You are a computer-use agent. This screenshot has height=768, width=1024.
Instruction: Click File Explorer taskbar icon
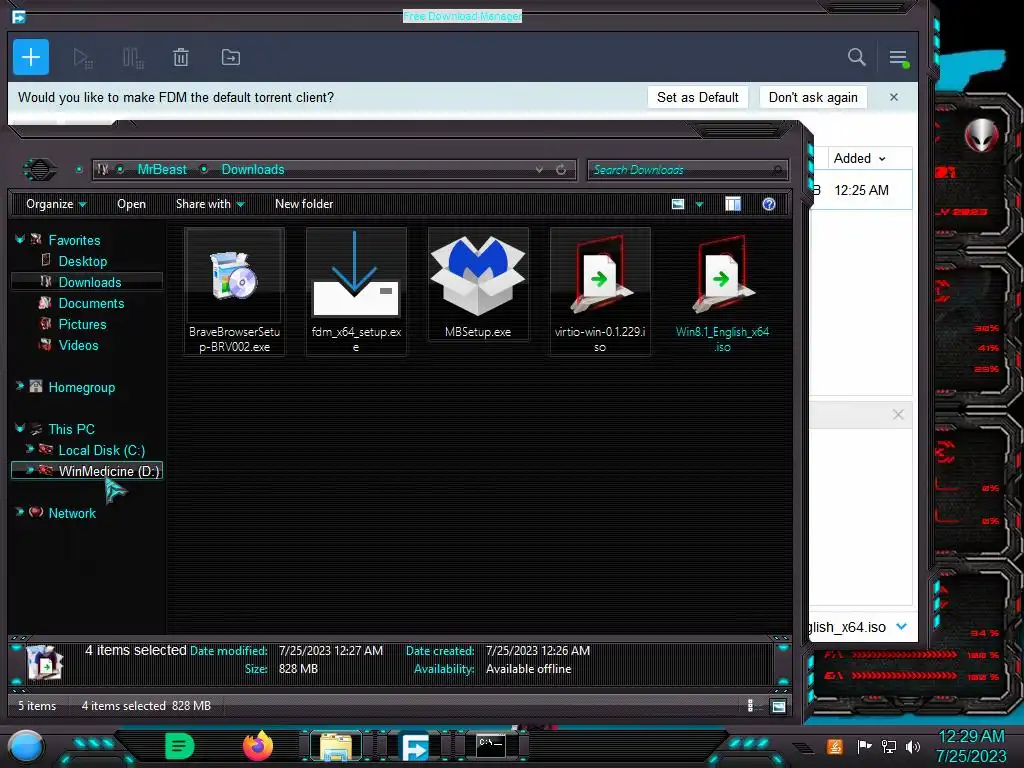click(336, 746)
